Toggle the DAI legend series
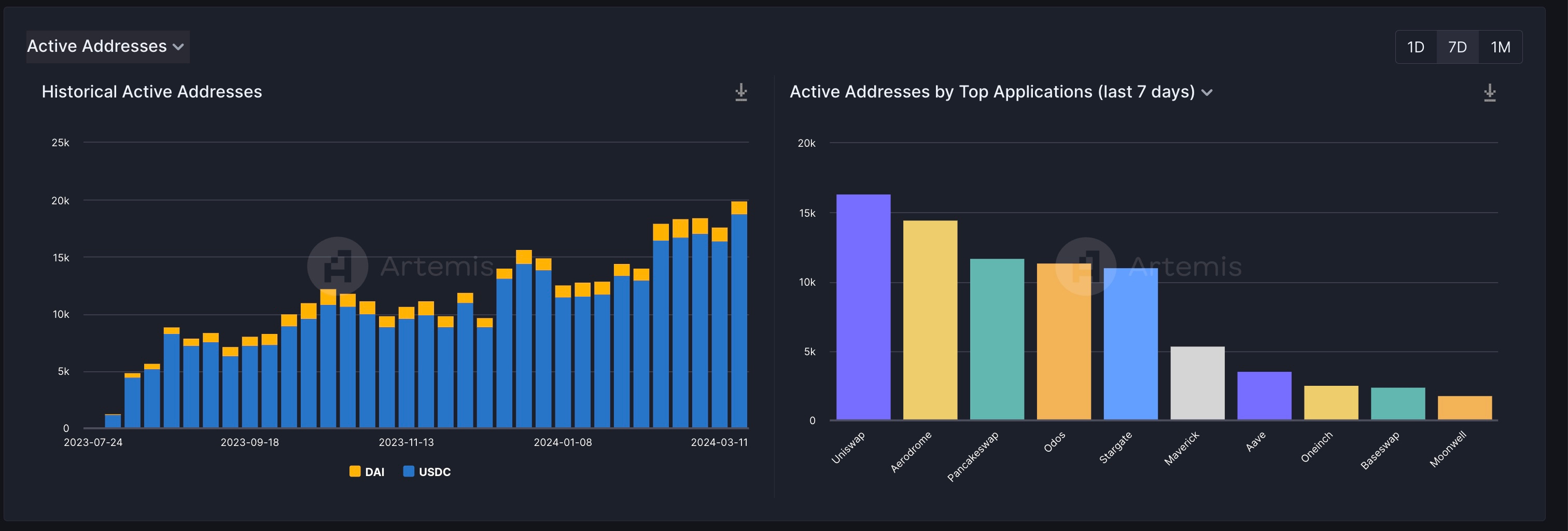 pos(367,472)
